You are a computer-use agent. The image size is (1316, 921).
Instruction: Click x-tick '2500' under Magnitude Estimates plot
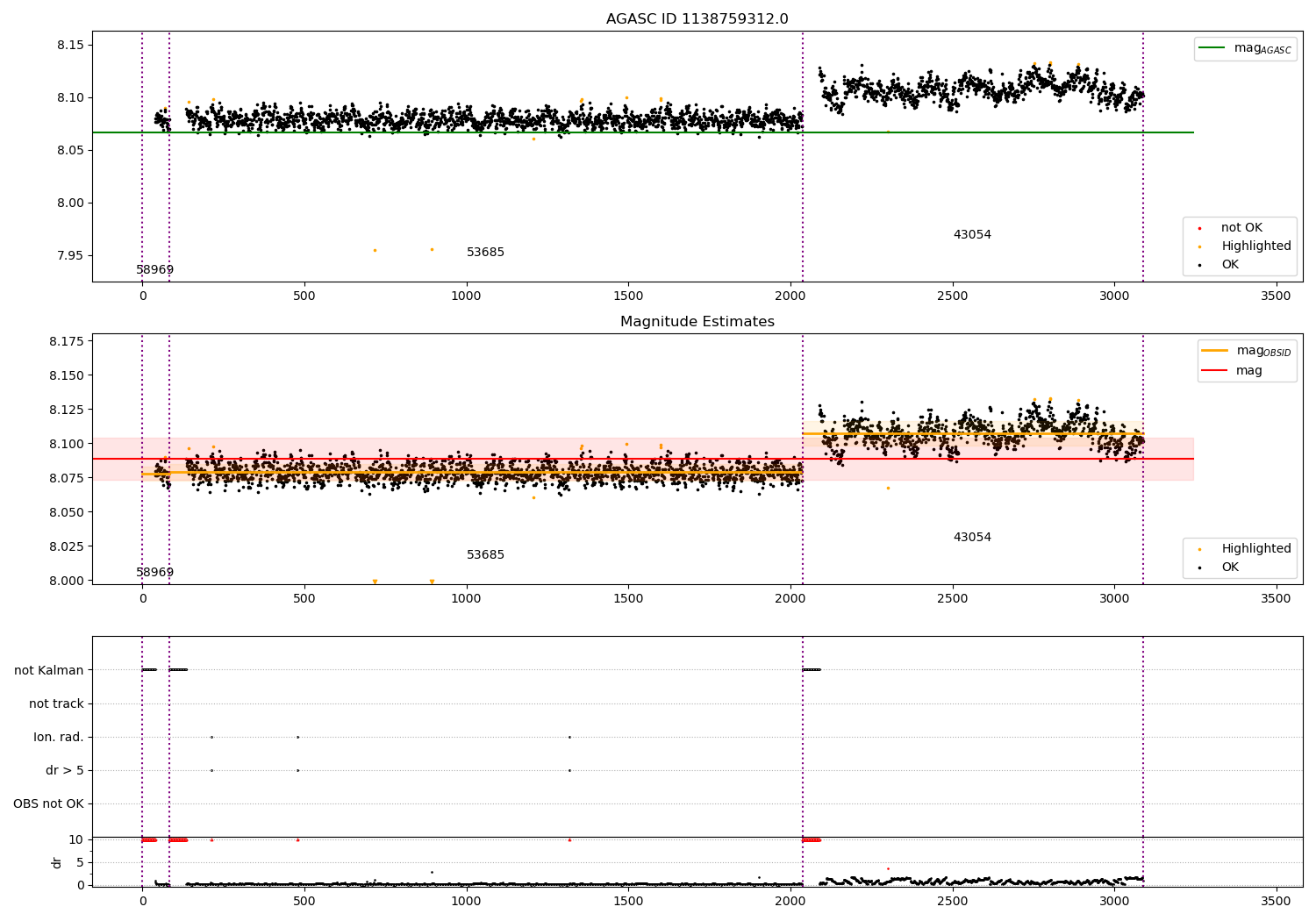(x=952, y=599)
